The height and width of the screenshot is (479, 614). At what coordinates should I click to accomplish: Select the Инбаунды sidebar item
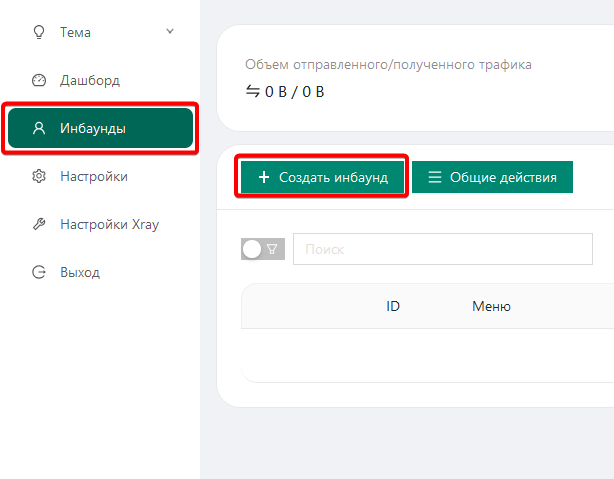[100, 128]
